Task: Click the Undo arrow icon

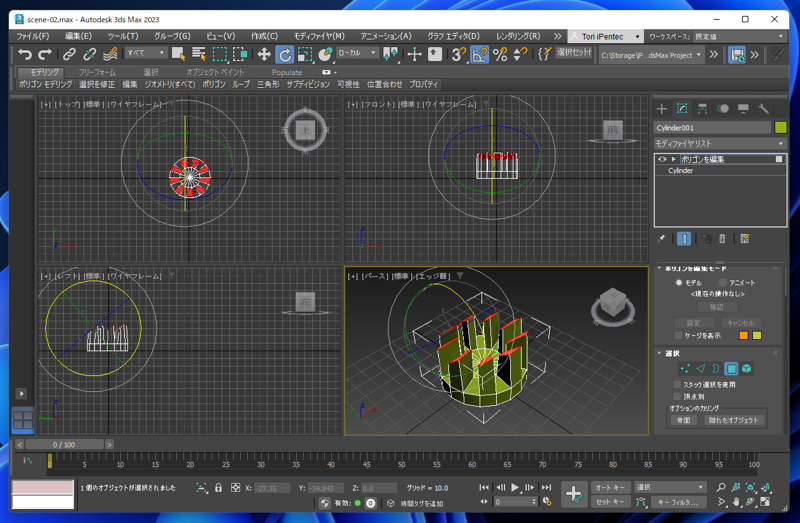Action: pyautogui.click(x=24, y=54)
